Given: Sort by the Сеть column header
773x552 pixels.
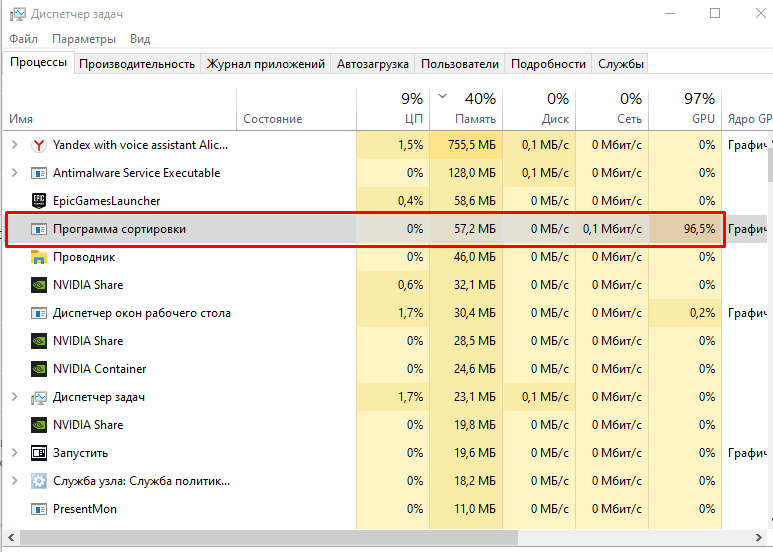Looking at the screenshot, I should pos(612,109).
